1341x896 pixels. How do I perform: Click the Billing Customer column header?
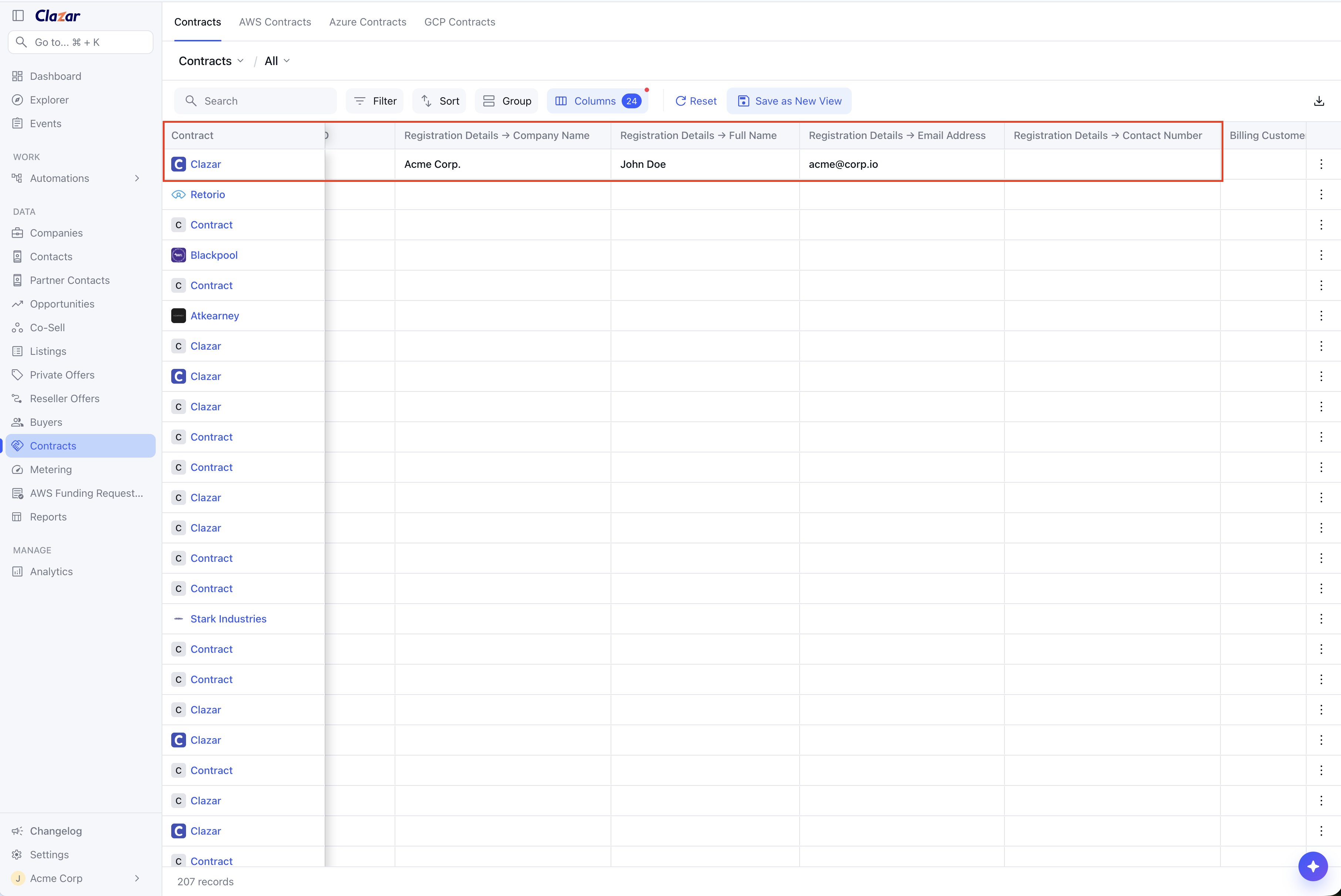[1264, 135]
